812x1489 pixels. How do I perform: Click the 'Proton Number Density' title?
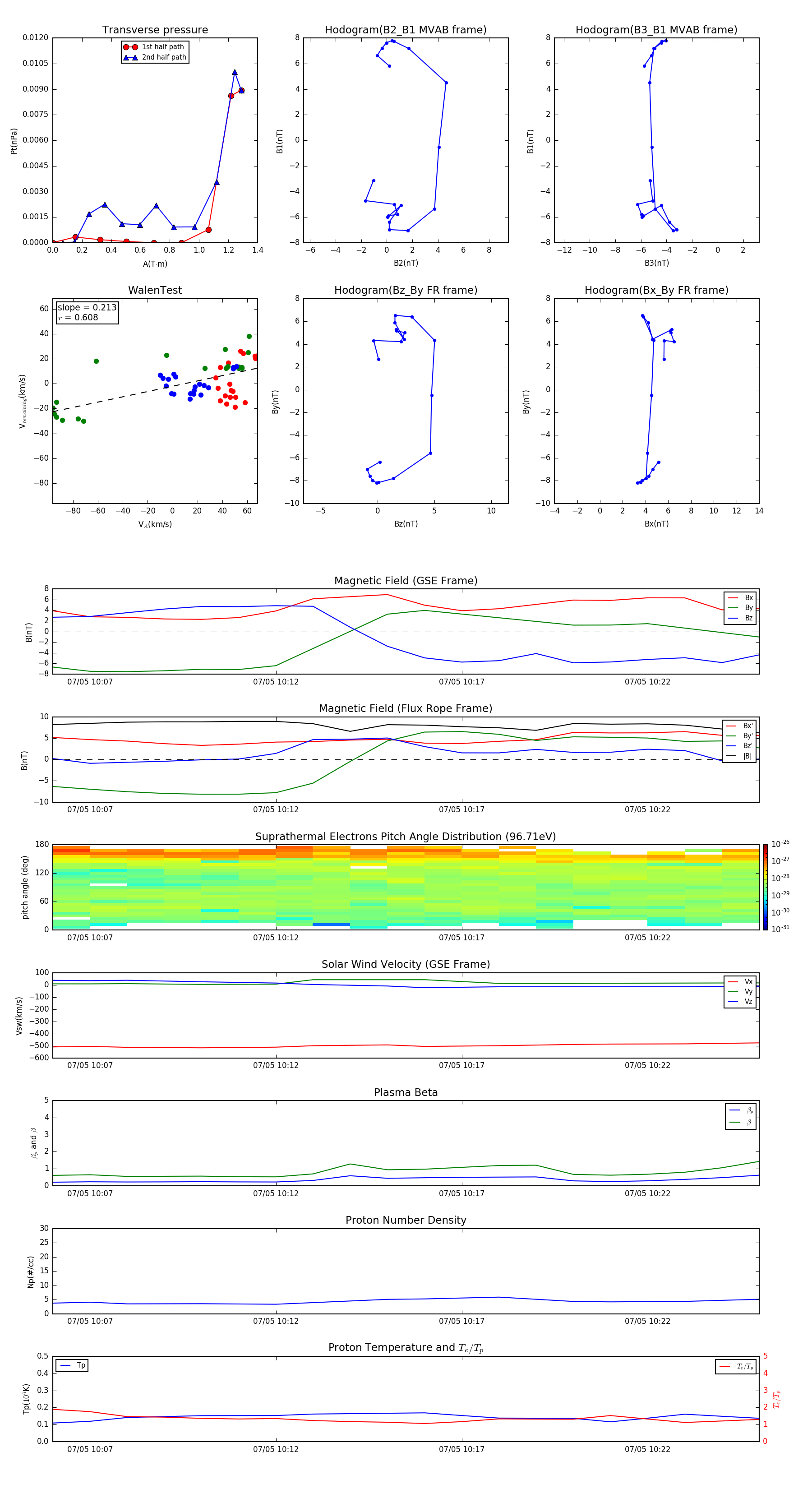coord(406,1220)
